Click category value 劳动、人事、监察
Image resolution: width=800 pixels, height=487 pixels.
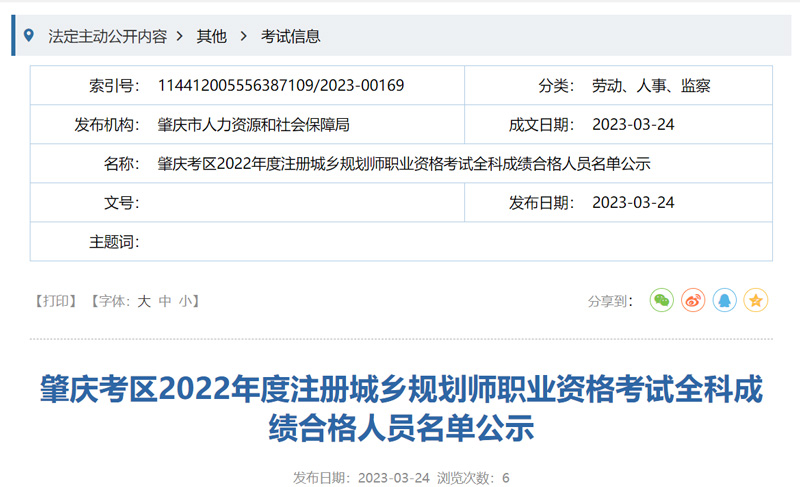651,85
